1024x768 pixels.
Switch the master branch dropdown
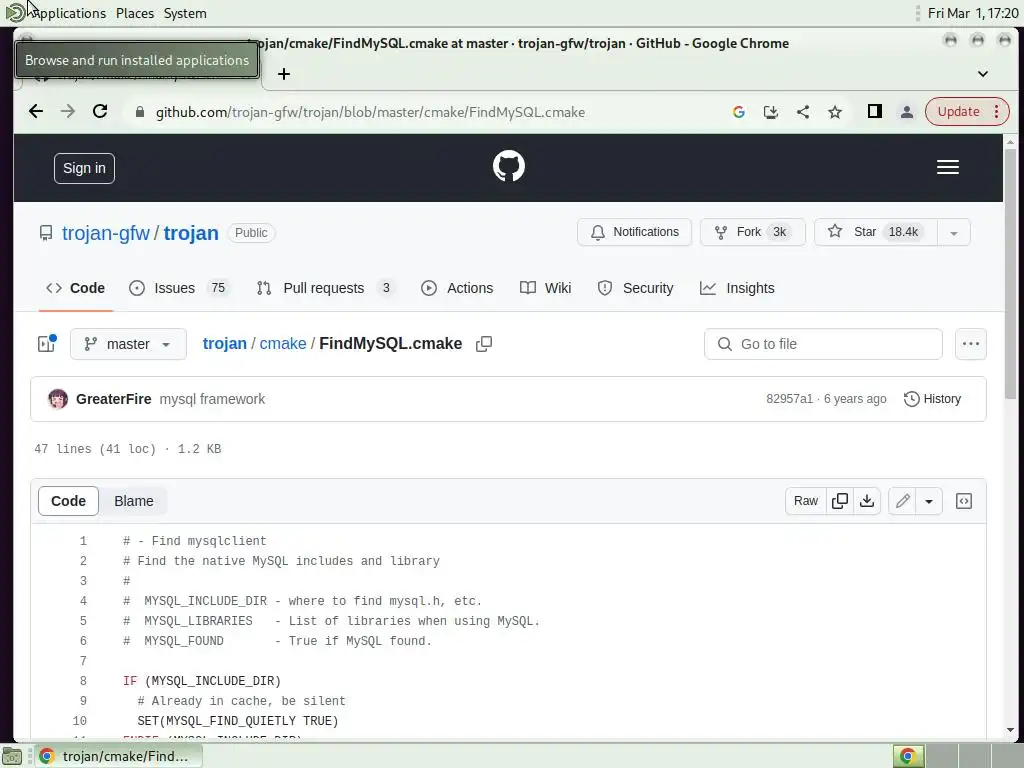click(128, 344)
